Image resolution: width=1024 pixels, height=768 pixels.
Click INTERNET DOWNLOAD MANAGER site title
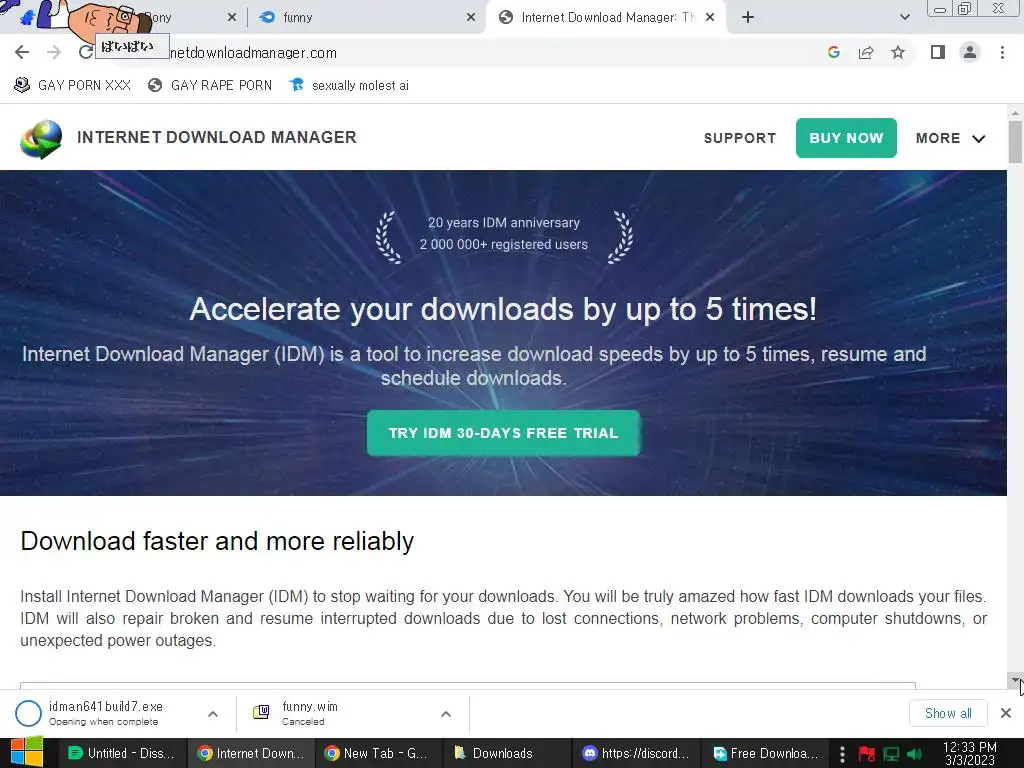pyautogui.click(x=217, y=137)
